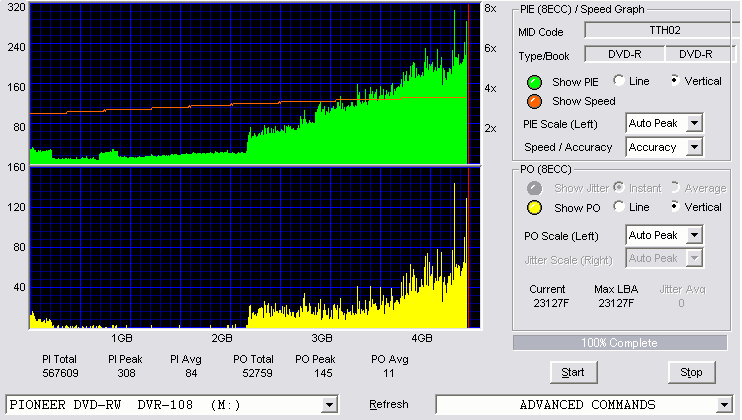Open the Speed / Accuracy dropdown
This screenshot has height=420, width=742.
click(694, 147)
